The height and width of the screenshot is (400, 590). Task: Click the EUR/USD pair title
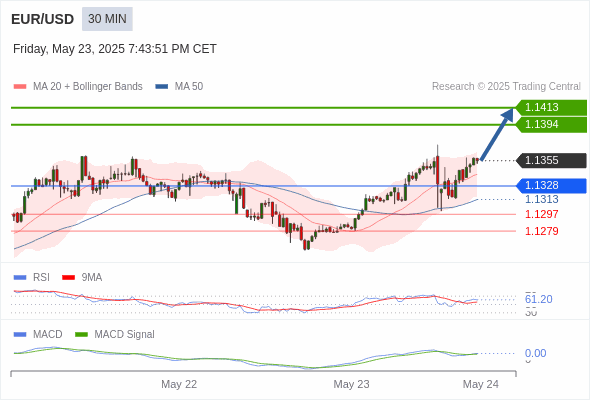[43, 19]
